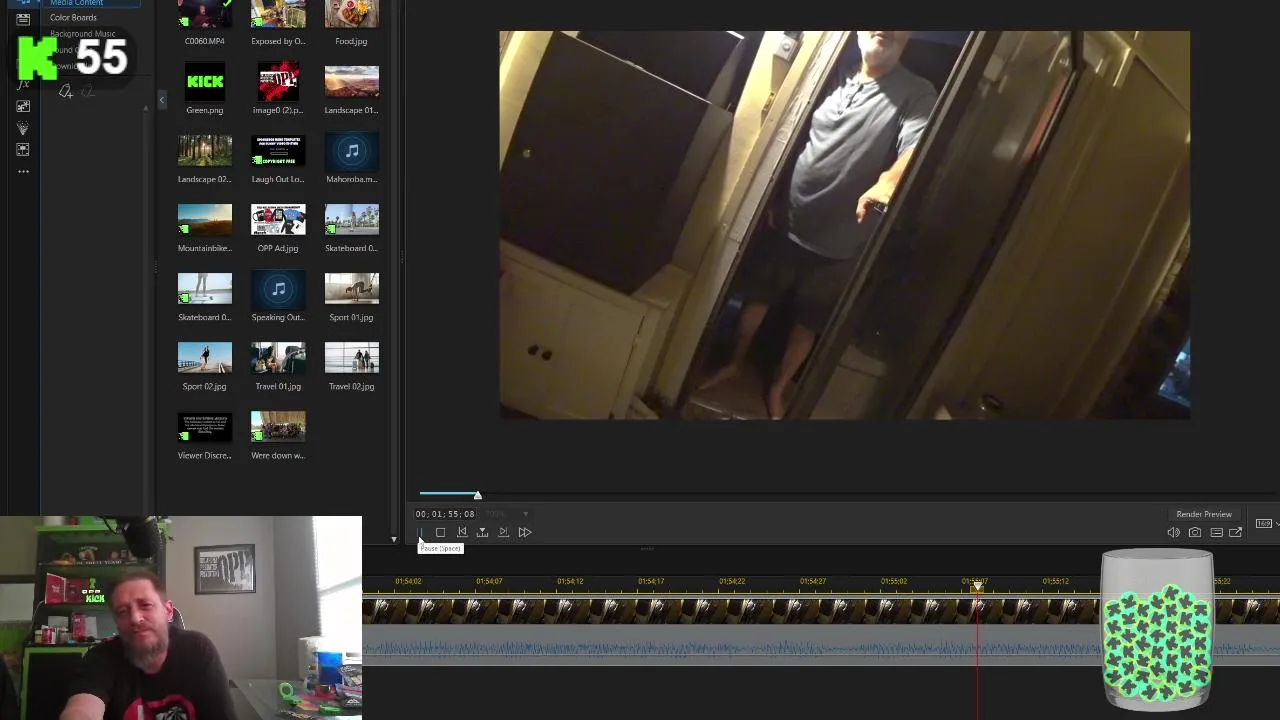Image resolution: width=1280 pixels, height=720 pixels.
Task: Fast forward the preview
Action: coord(524,532)
